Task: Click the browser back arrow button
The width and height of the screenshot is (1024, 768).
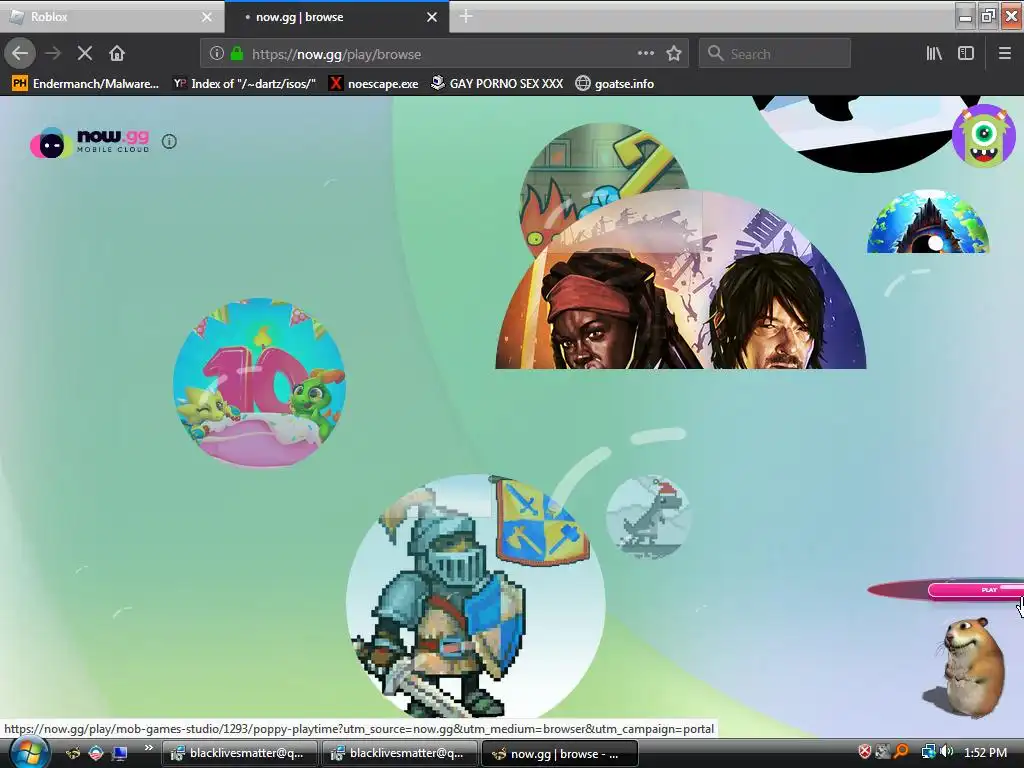Action: (20, 54)
